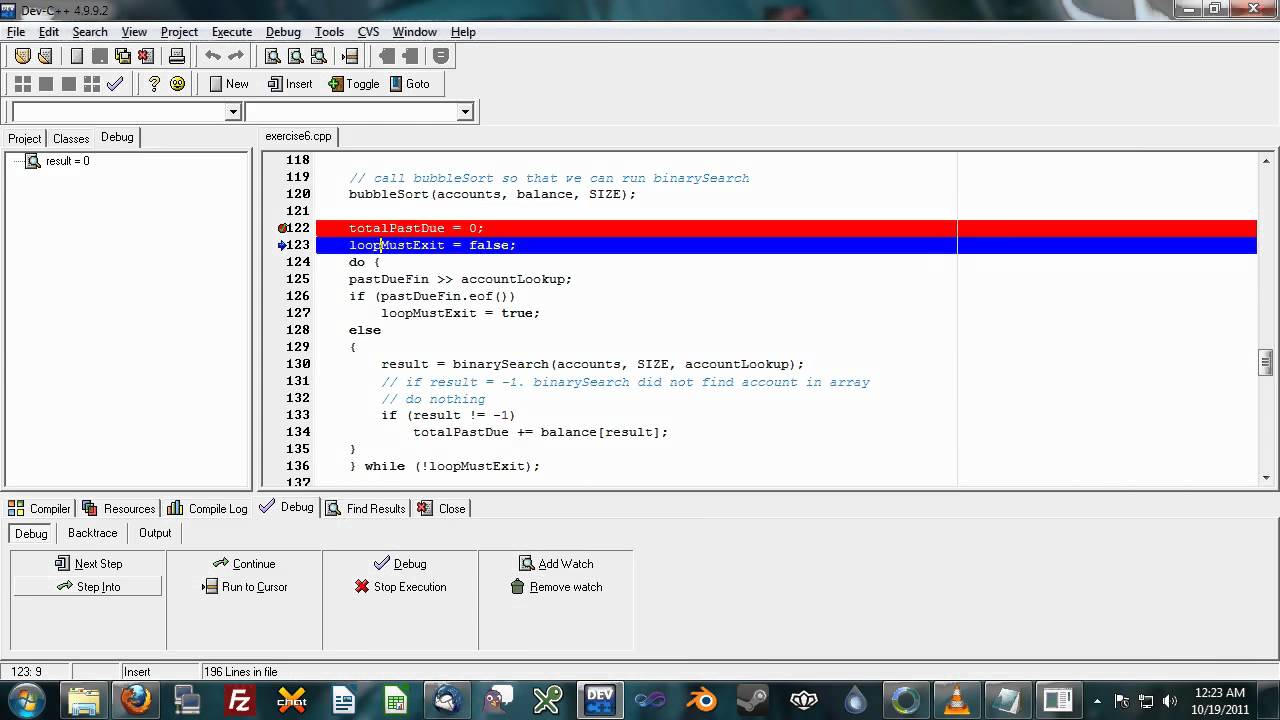Click the Compile toolbar icon
The height and width of the screenshot is (720, 1280).
pos(22,84)
